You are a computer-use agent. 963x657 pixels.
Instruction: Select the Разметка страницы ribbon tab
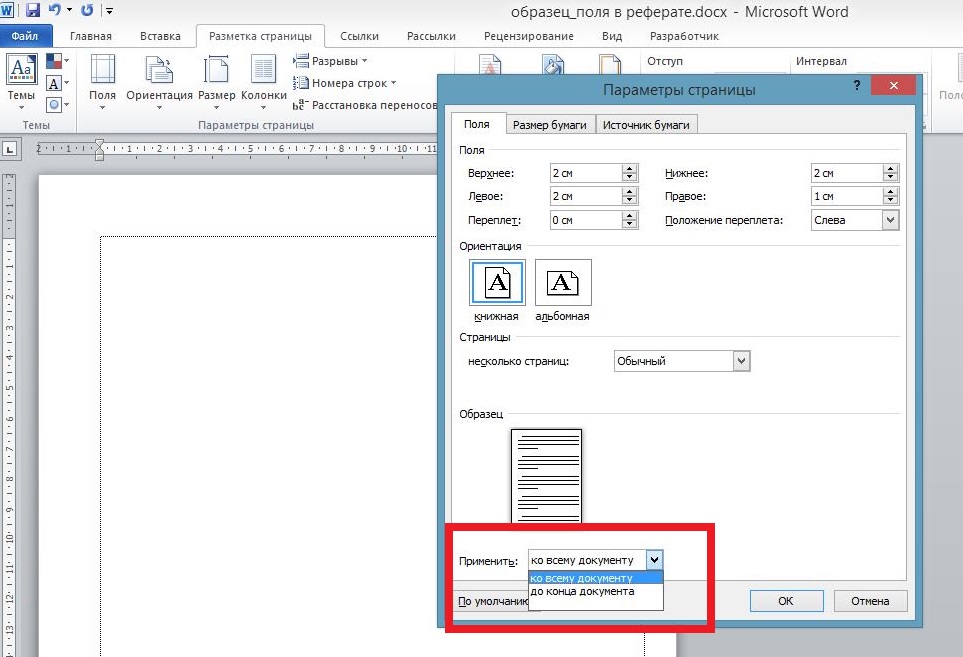(260, 36)
